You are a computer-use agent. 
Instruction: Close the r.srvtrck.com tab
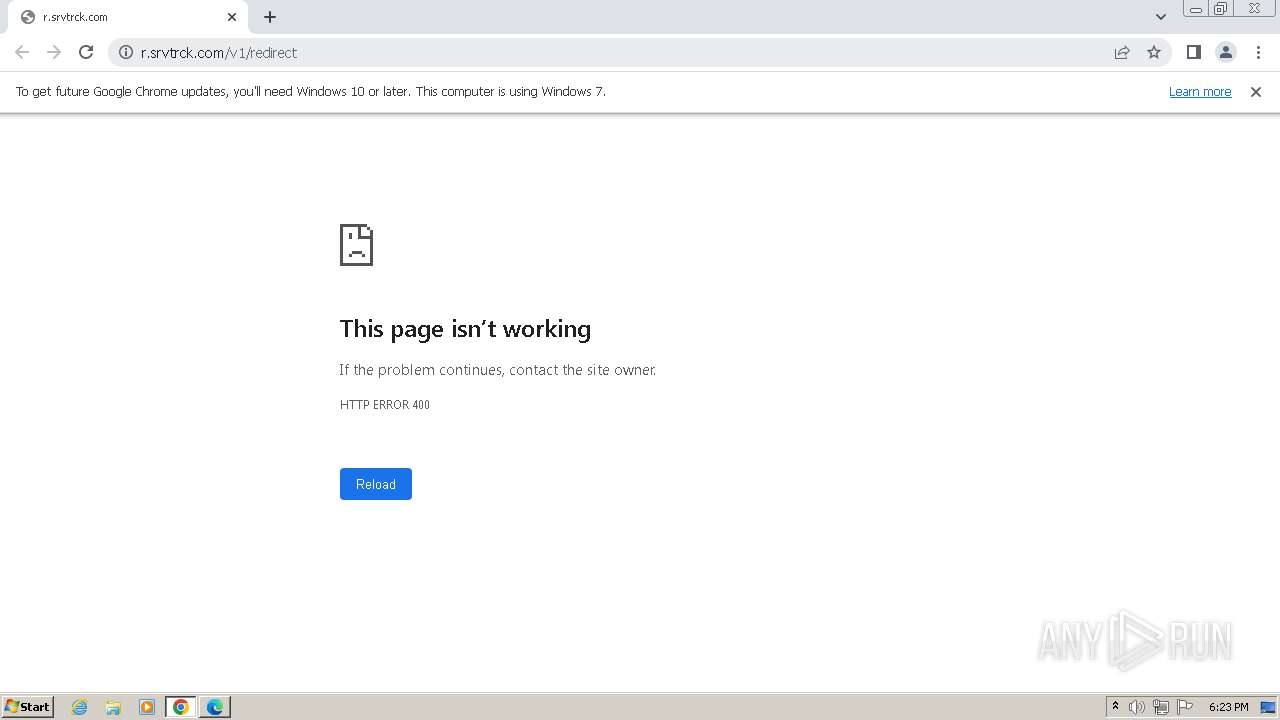click(232, 17)
